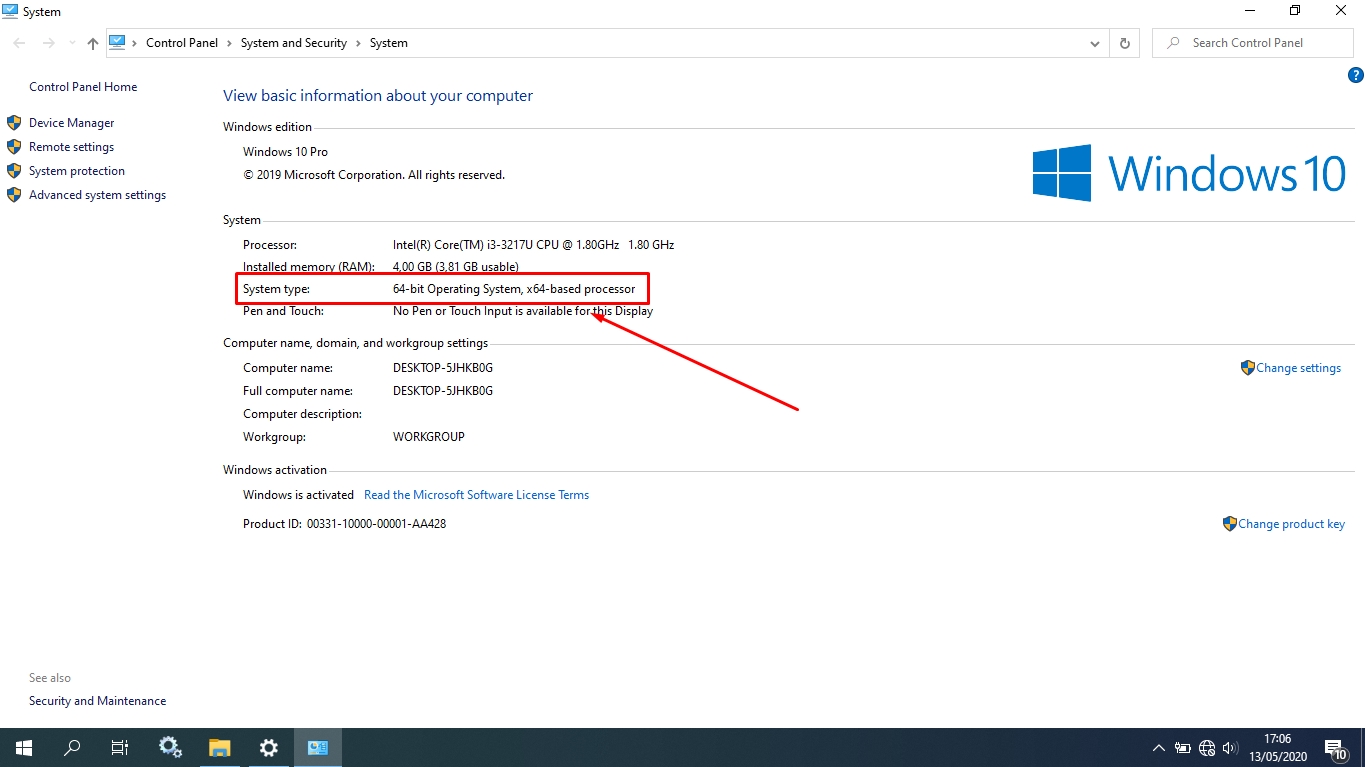Screen dimensions: 1365x767
Task: Open Control Panel Home
Action: click(x=83, y=87)
